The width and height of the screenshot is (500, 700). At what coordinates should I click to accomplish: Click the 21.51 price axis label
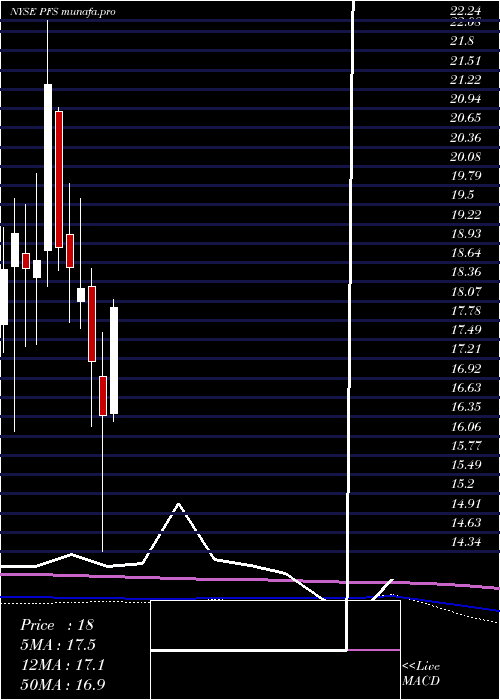[x=465, y=60]
